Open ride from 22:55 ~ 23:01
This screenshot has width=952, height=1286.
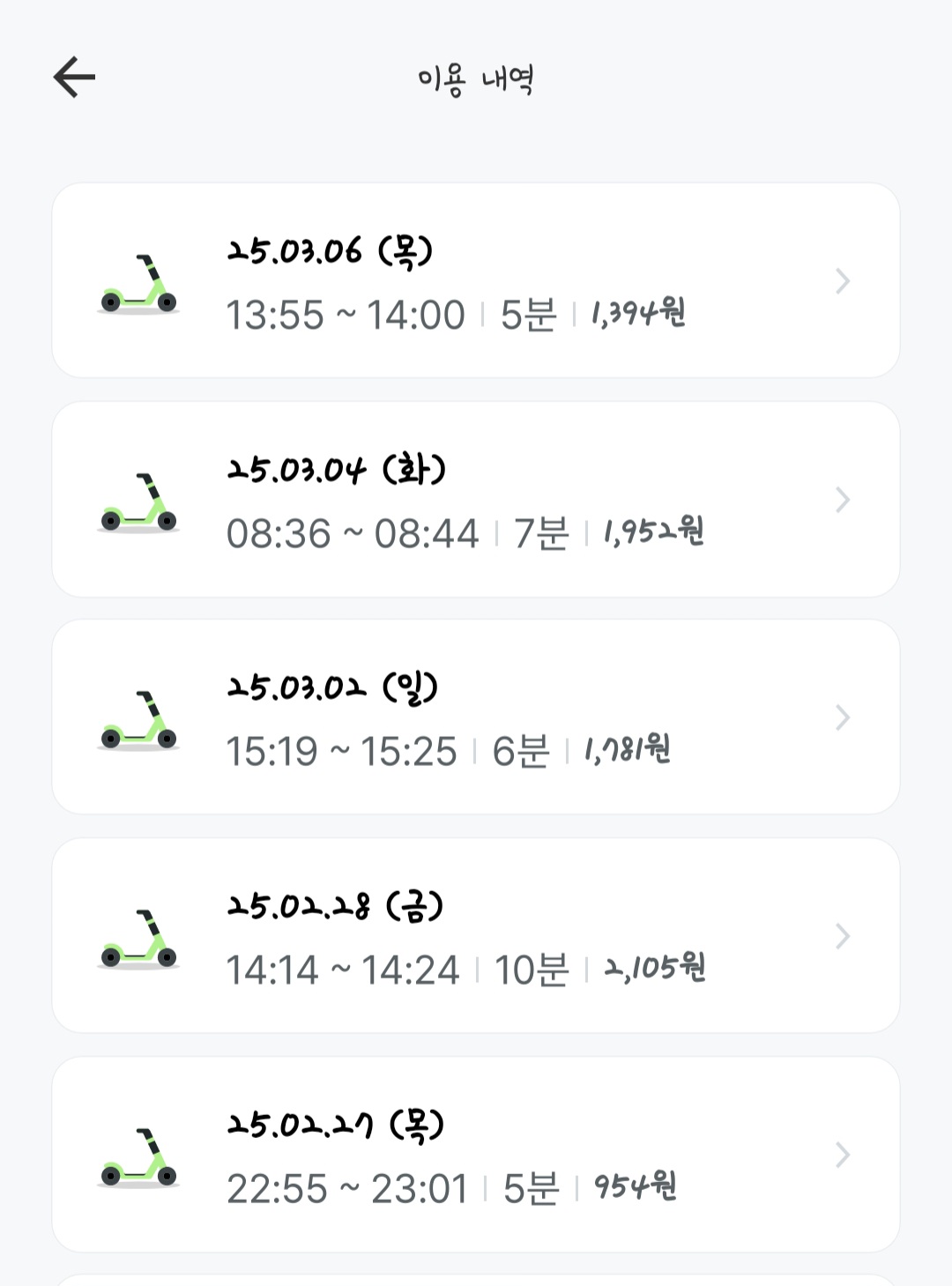(x=346, y=1189)
